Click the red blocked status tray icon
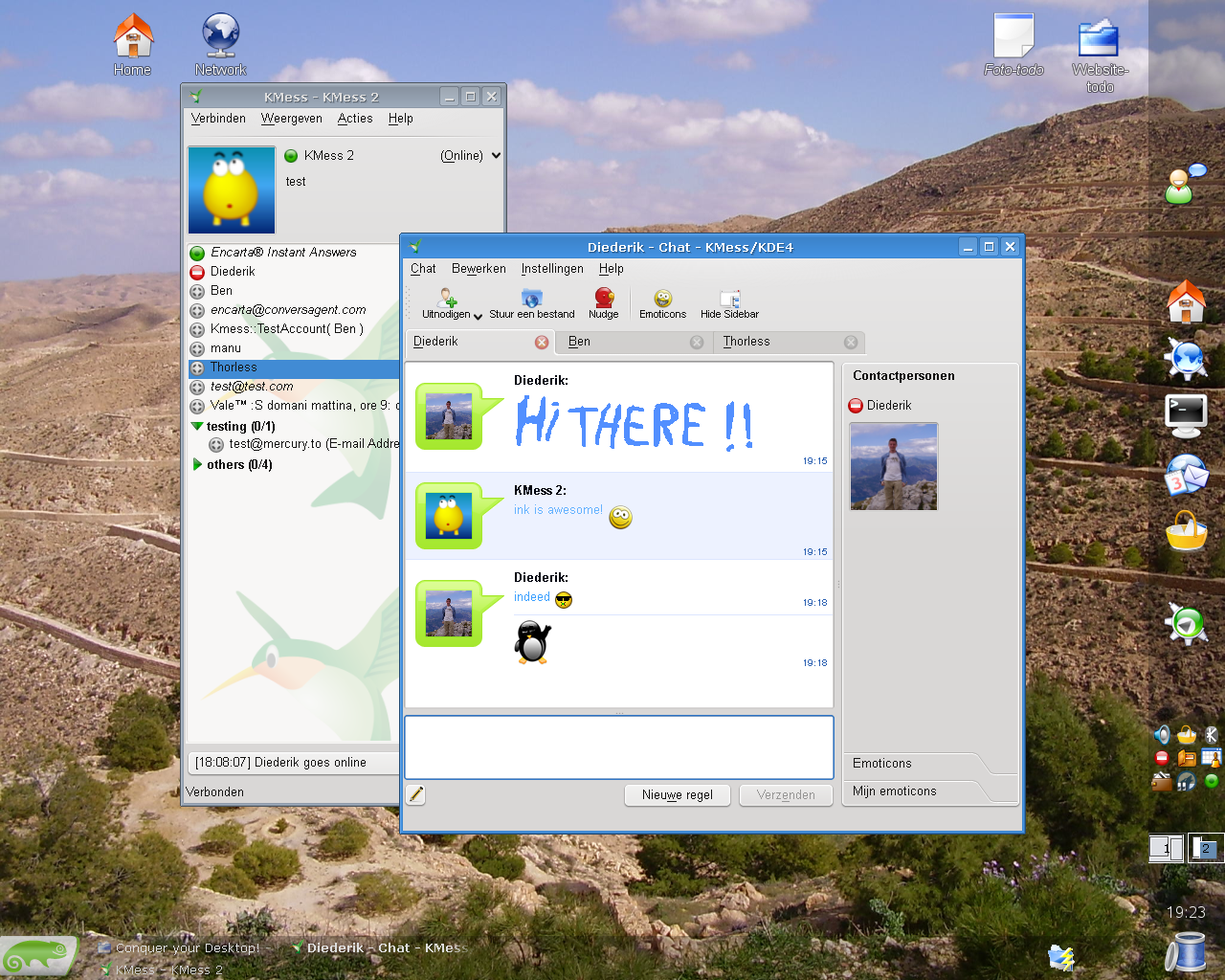Image resolution: width=1225 pixels, height=980 pixels. (x=1162, y=758)
